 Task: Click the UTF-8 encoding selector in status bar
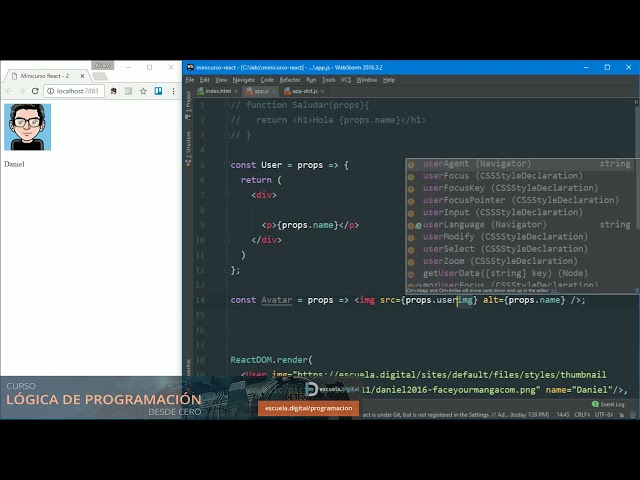tap(604, 415)
